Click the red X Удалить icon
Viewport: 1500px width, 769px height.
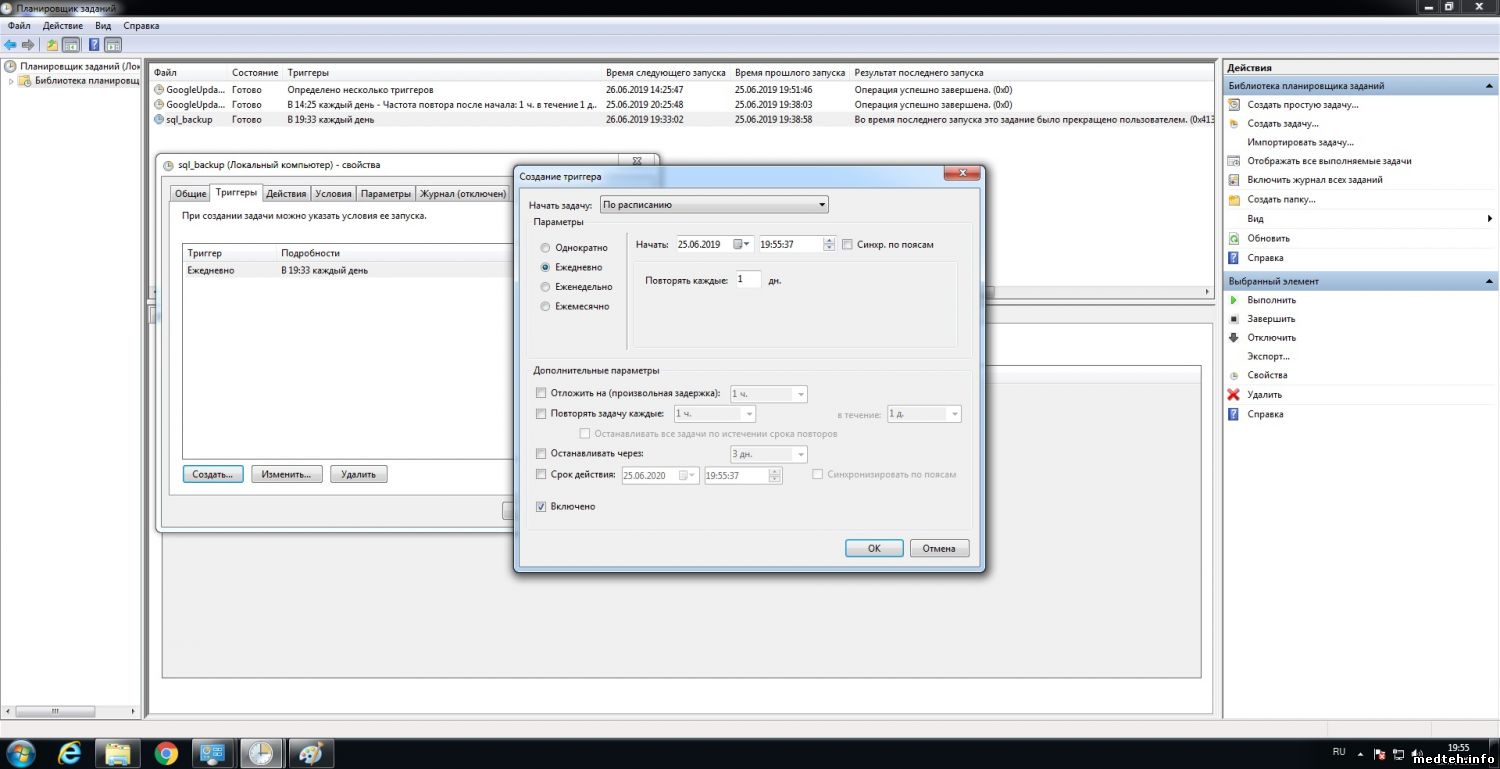coord(1234,395)
